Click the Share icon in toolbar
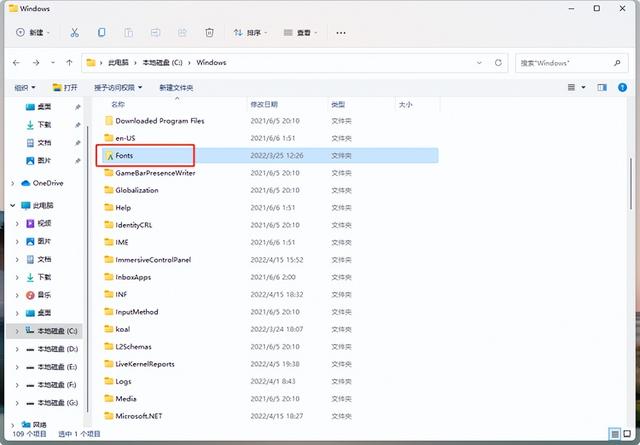 (x=182, y=33)
